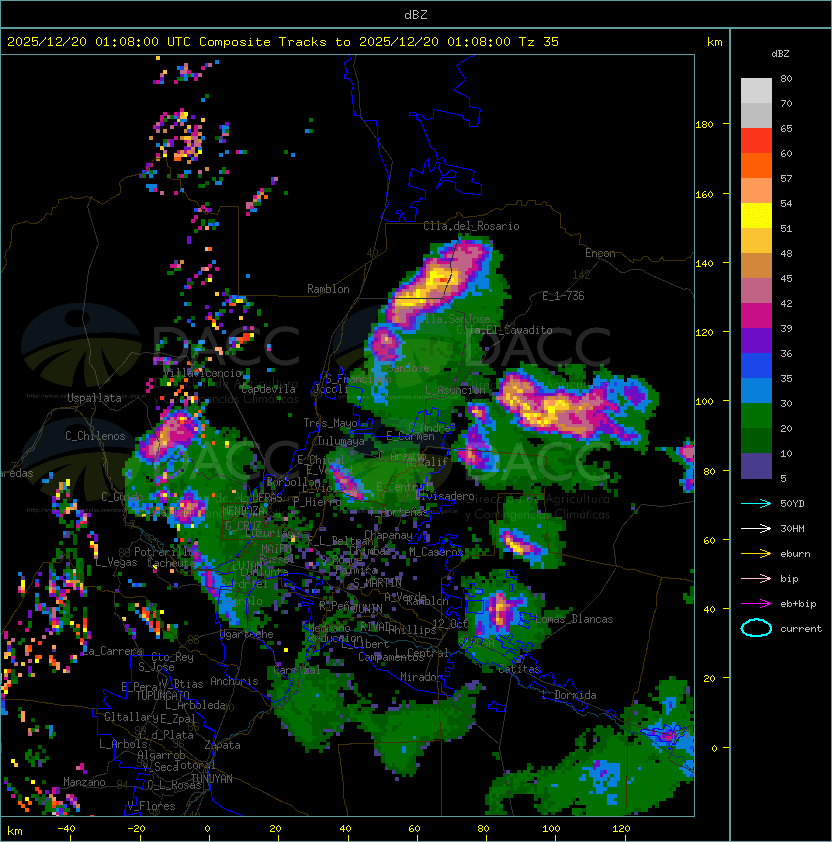Click the 'Divisadero' map label

point(445,496)
